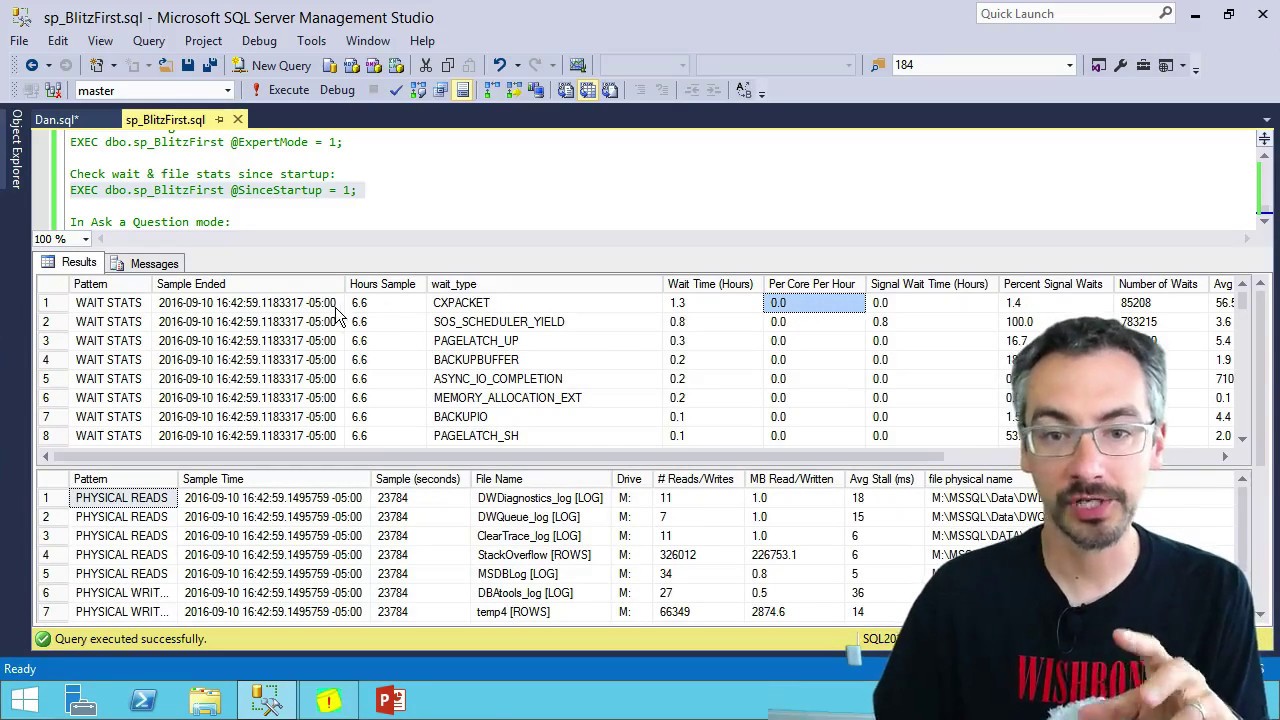Switch to the Dan.sql tab
Viewport: 1280px width, 720px height.
tap(56, 120)
